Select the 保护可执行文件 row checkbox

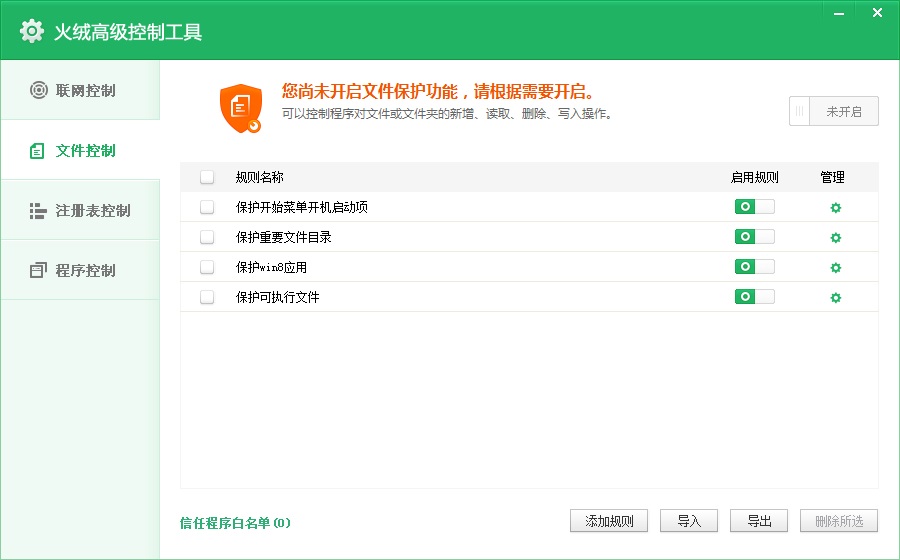tap(207, 298)
